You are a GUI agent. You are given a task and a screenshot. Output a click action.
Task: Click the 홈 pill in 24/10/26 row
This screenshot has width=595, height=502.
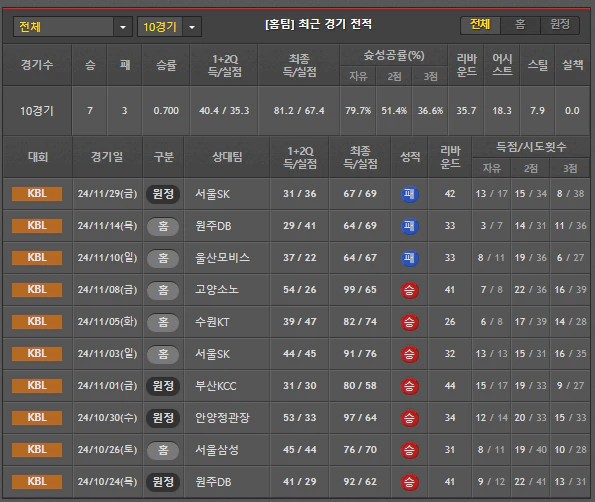[163, 450]
